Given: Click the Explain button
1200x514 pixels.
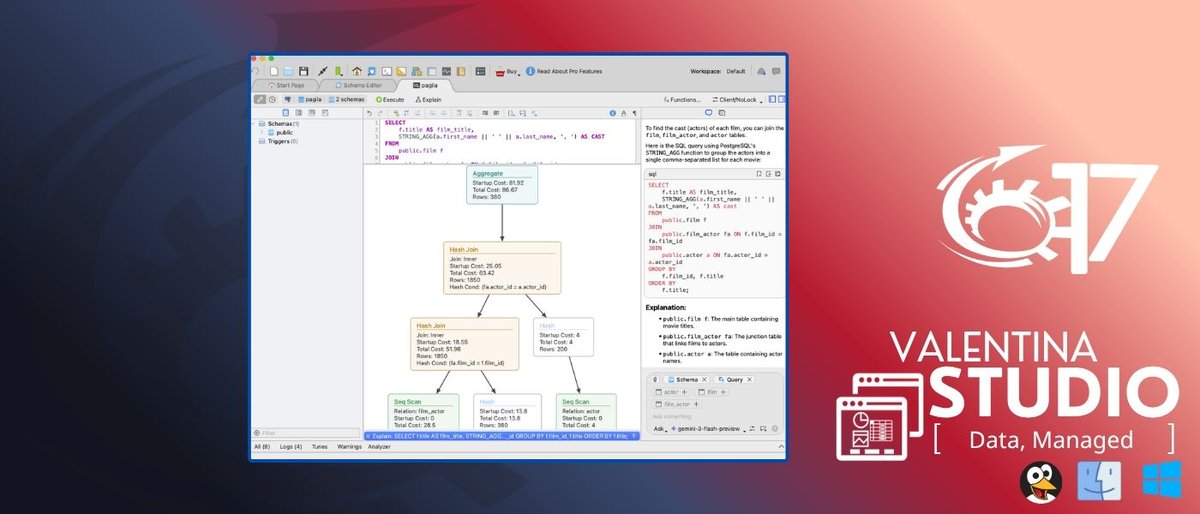Looking at the screenshot, I should tap(426, 100).
